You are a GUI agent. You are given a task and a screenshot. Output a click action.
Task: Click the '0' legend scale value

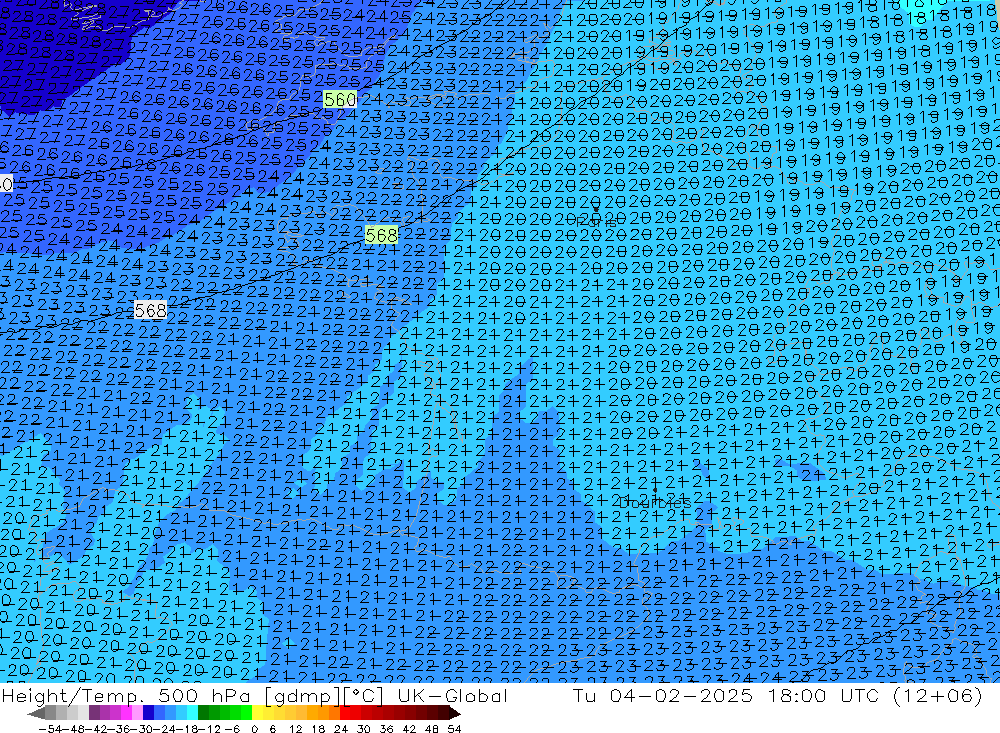254,729
